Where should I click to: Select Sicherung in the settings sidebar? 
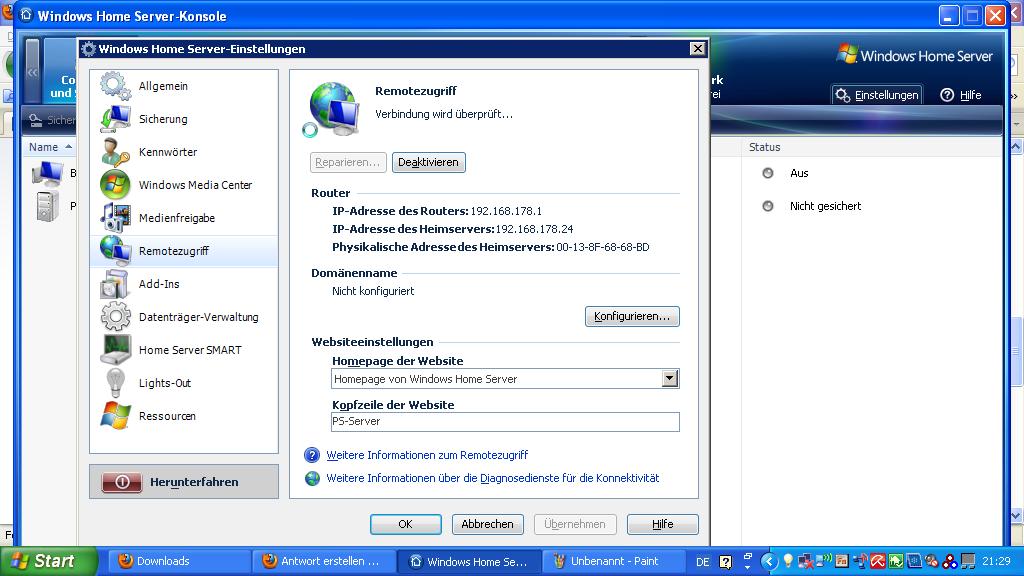click(x=184, y=119)
